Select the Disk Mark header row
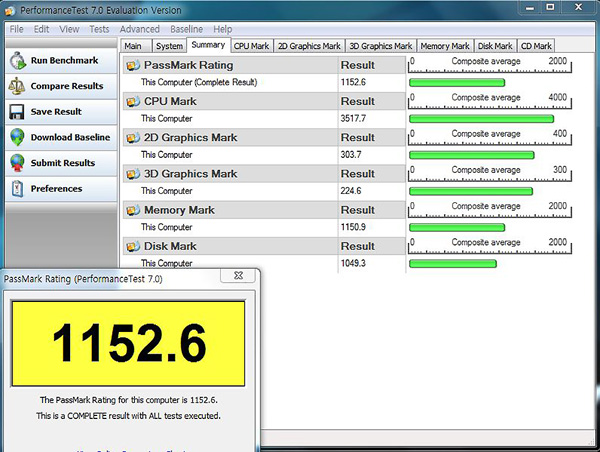Viewport: 600px width, 452px height. pos(264,246)
